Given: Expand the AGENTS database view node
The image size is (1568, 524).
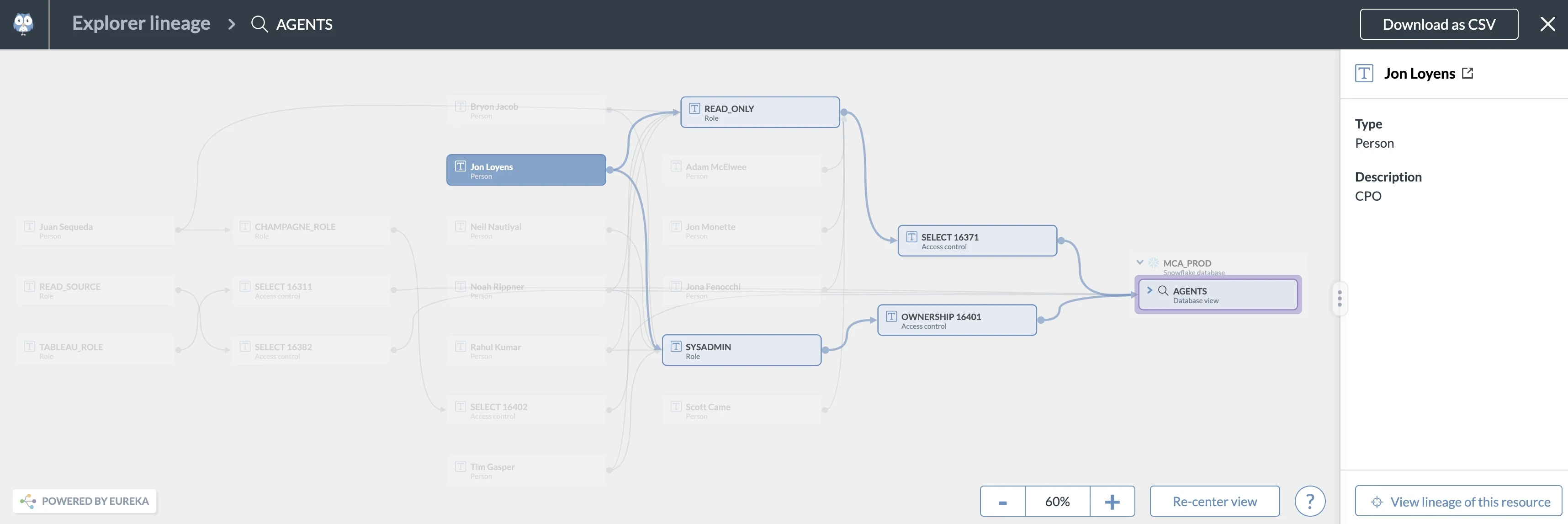Looking at the screenshot, I should pyautogui.click(x=1149, y=290).
